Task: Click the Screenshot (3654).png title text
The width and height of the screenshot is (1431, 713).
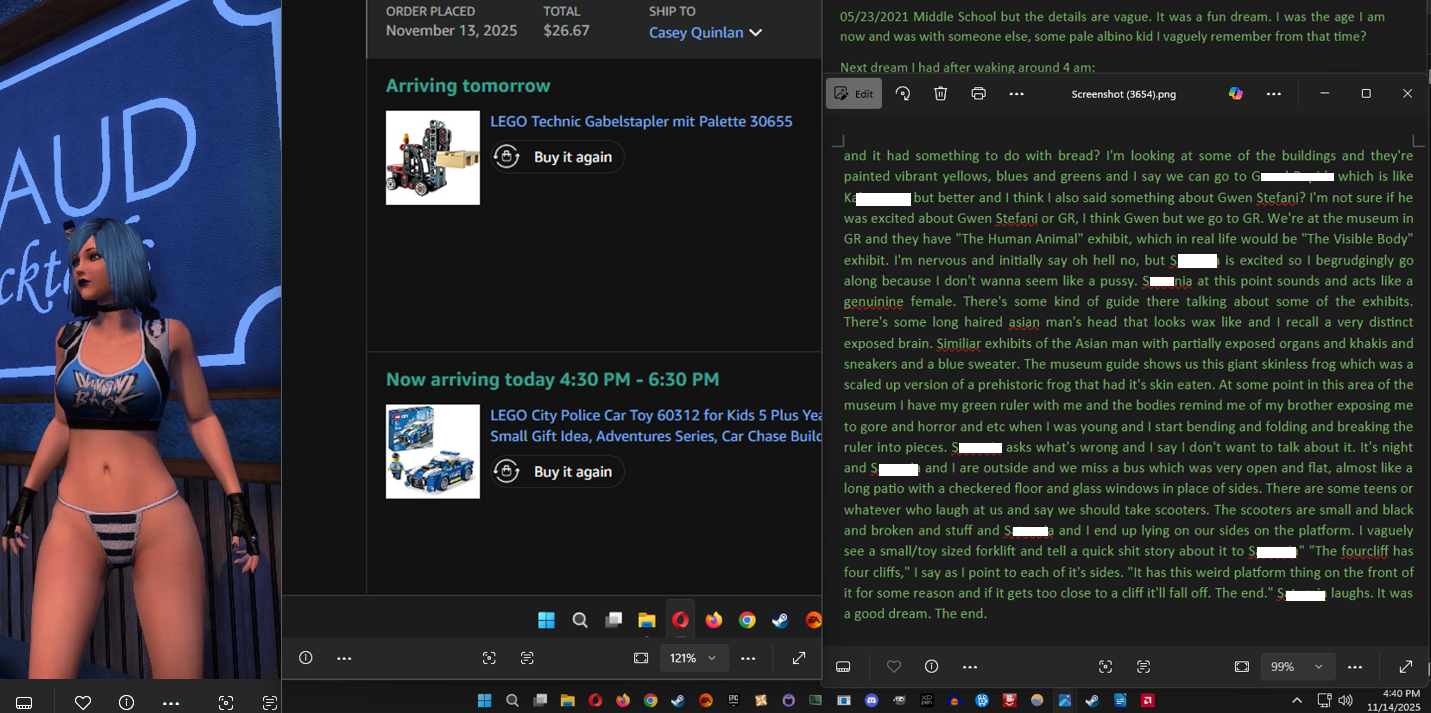Action: 1123,94
